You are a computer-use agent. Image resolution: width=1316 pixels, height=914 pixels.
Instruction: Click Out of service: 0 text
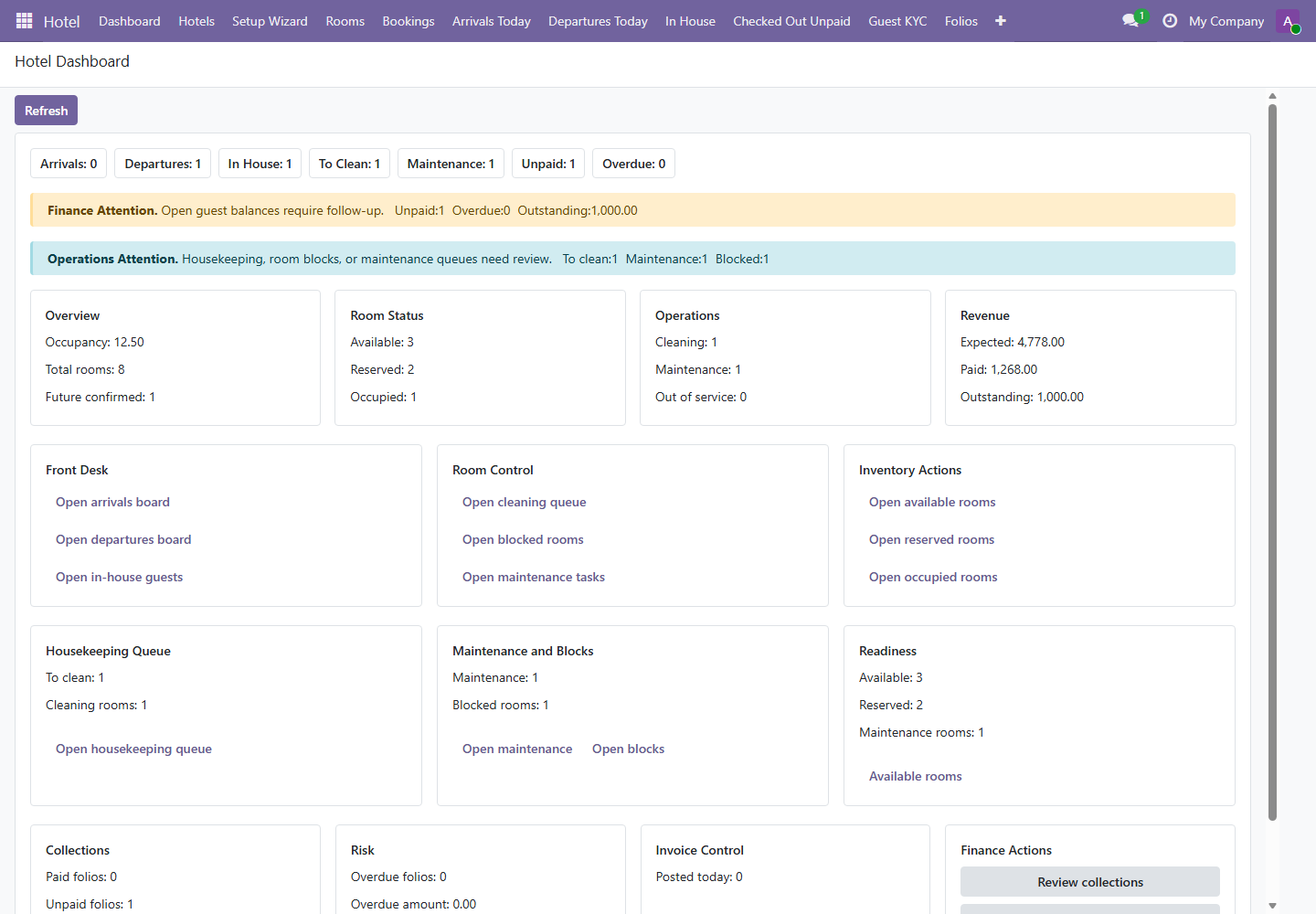701,397
